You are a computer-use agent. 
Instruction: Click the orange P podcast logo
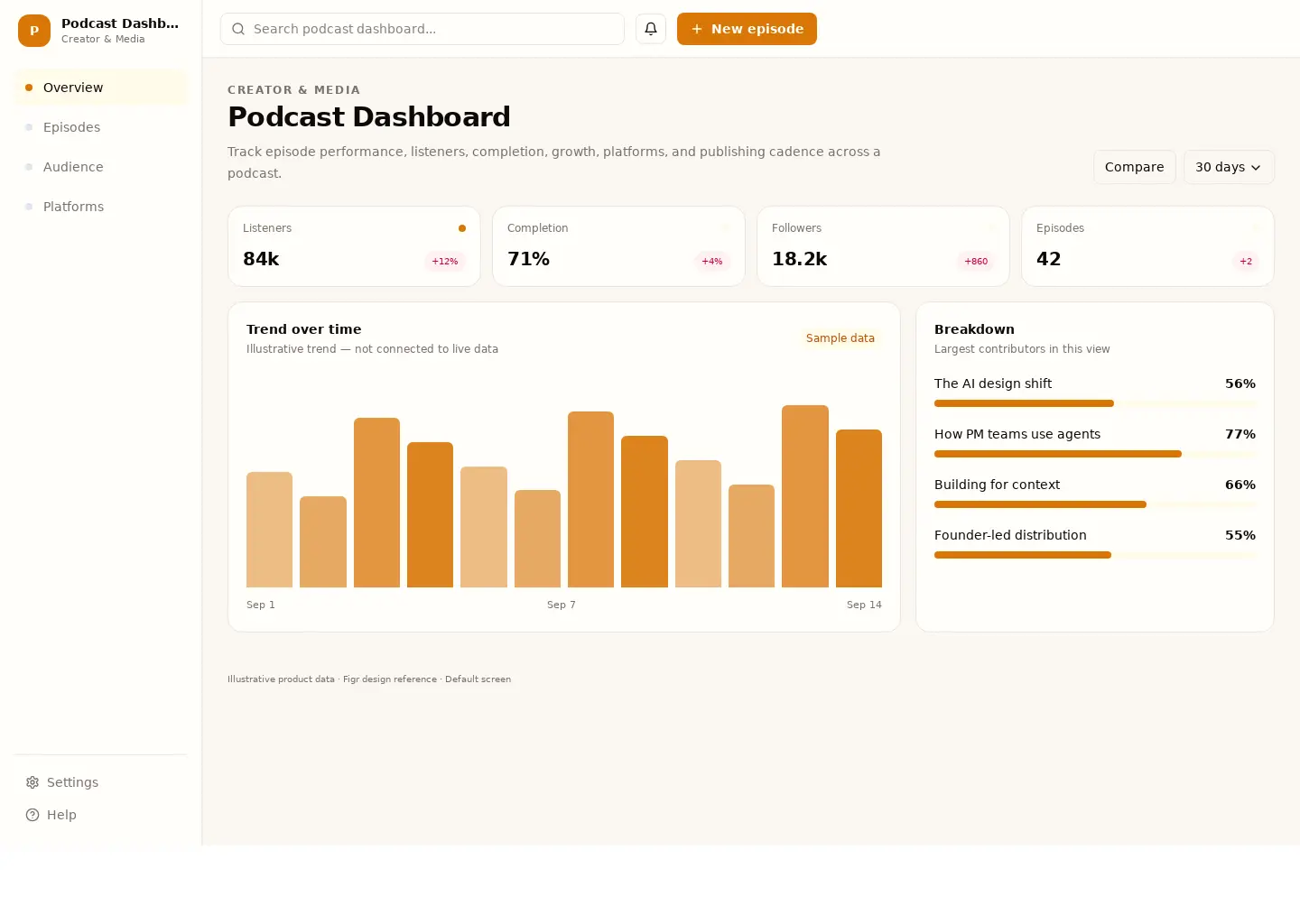click(x=34, y=31)
